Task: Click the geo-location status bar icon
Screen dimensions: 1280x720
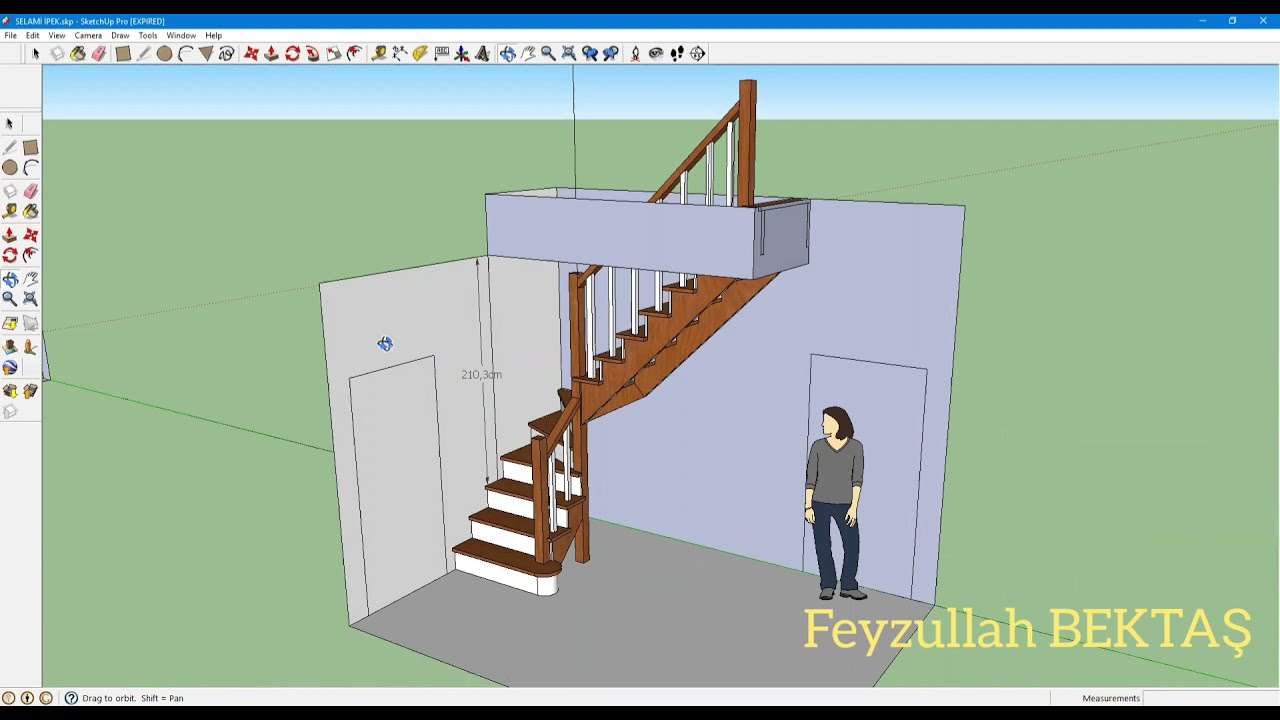Action: coord(9,698)
